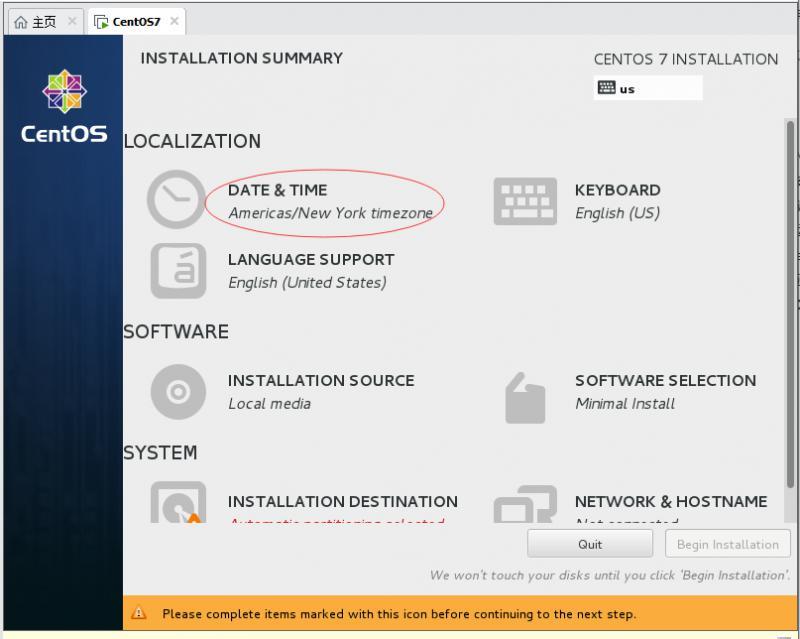Click the "Minimal Install" software value
This screenshot has width=800, height=639.
(625, 404)
